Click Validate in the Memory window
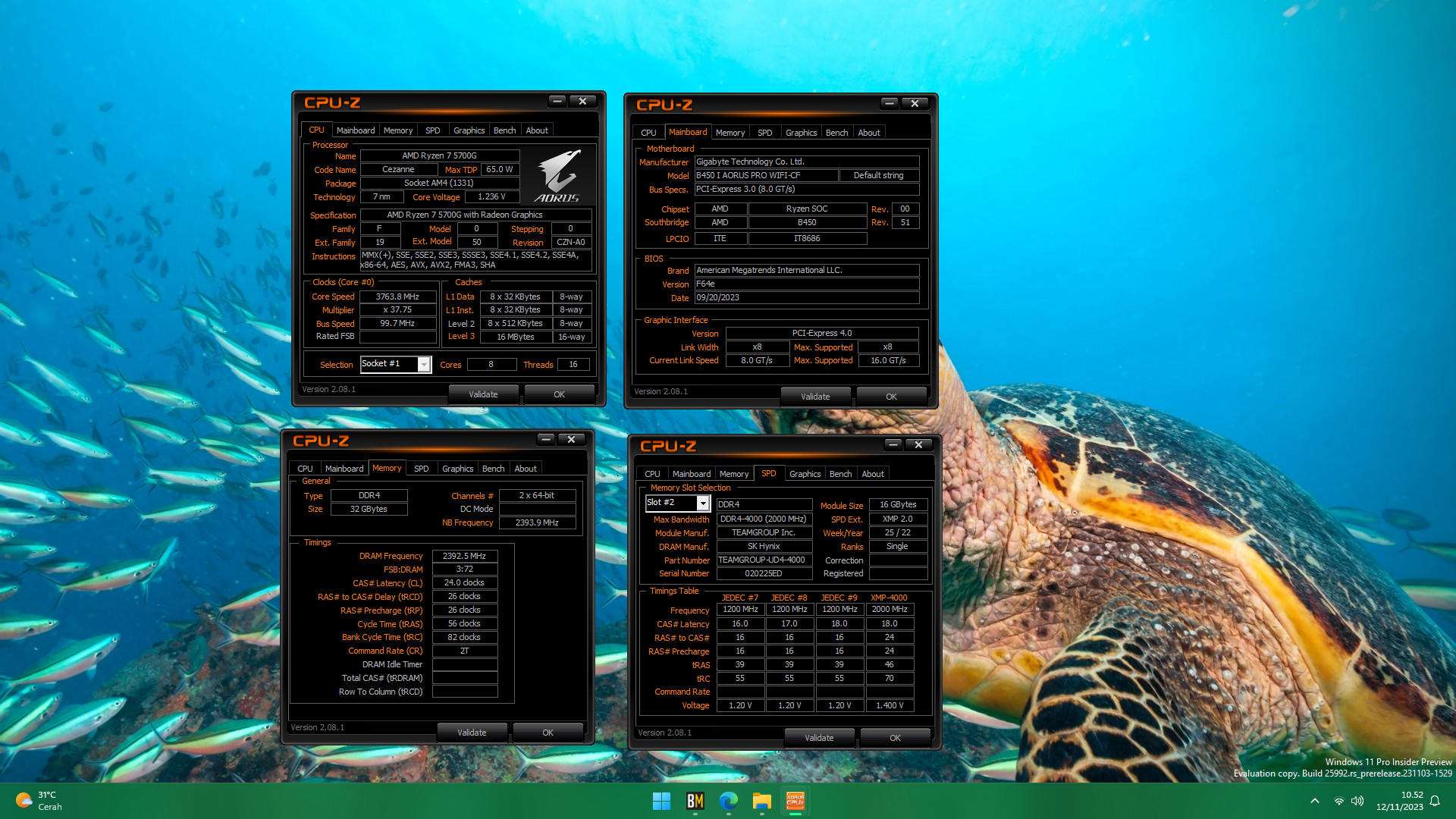The height and width of the screenshot is (819, 1456). tap(472, 733)
